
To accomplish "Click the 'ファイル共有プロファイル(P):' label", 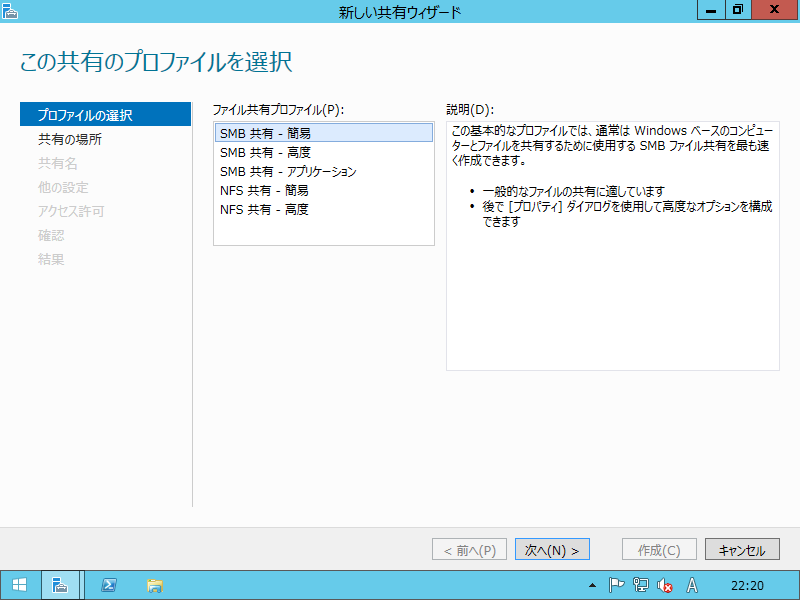I will (278, 109).
